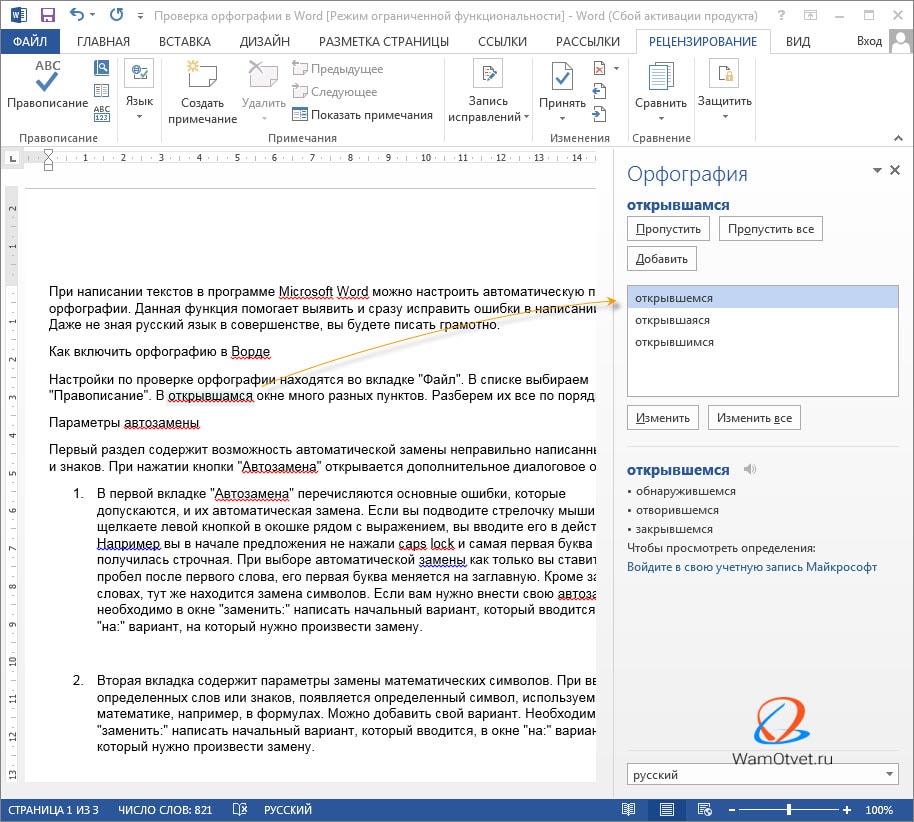
Task: Click Создать примечание
Action: click(x=202, y=92)
